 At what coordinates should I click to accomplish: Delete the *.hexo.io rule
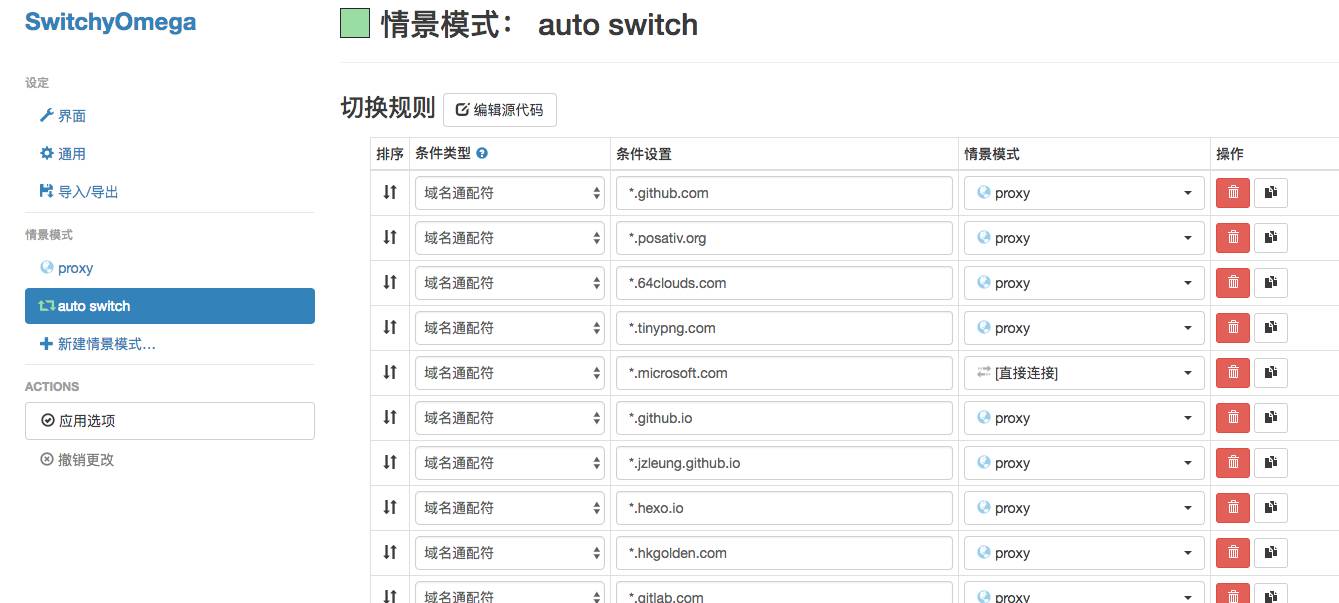1232,508
